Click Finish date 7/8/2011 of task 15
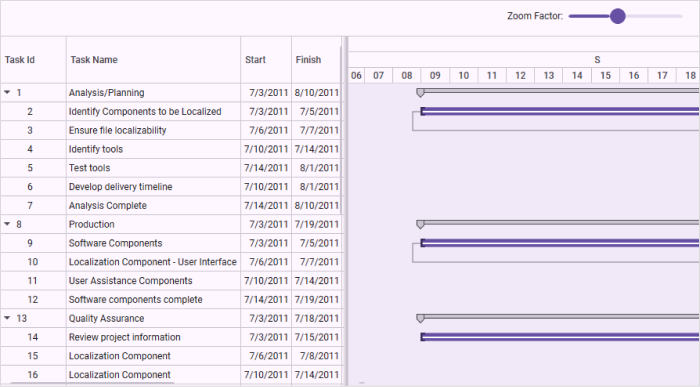The width and height of the screenshot is (700, 387). pos(319,356)
